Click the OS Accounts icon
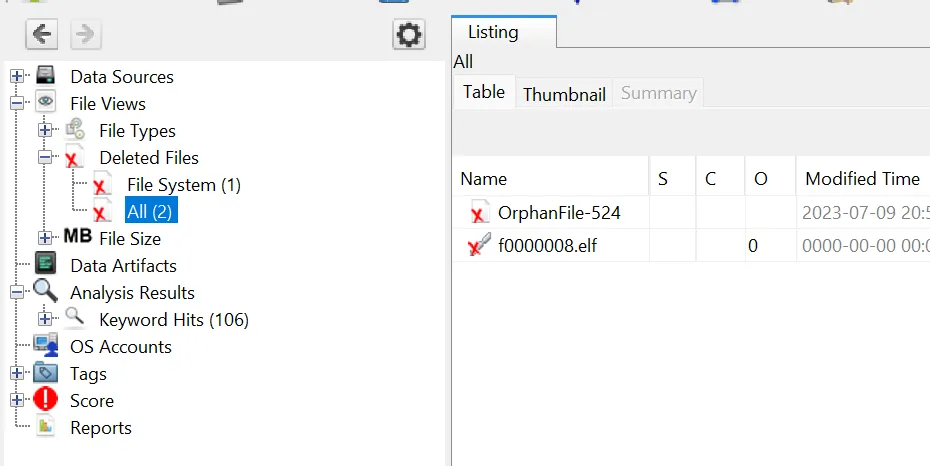Image resolution: width=930 pixels, height=466 pixels. coord(46,347)
